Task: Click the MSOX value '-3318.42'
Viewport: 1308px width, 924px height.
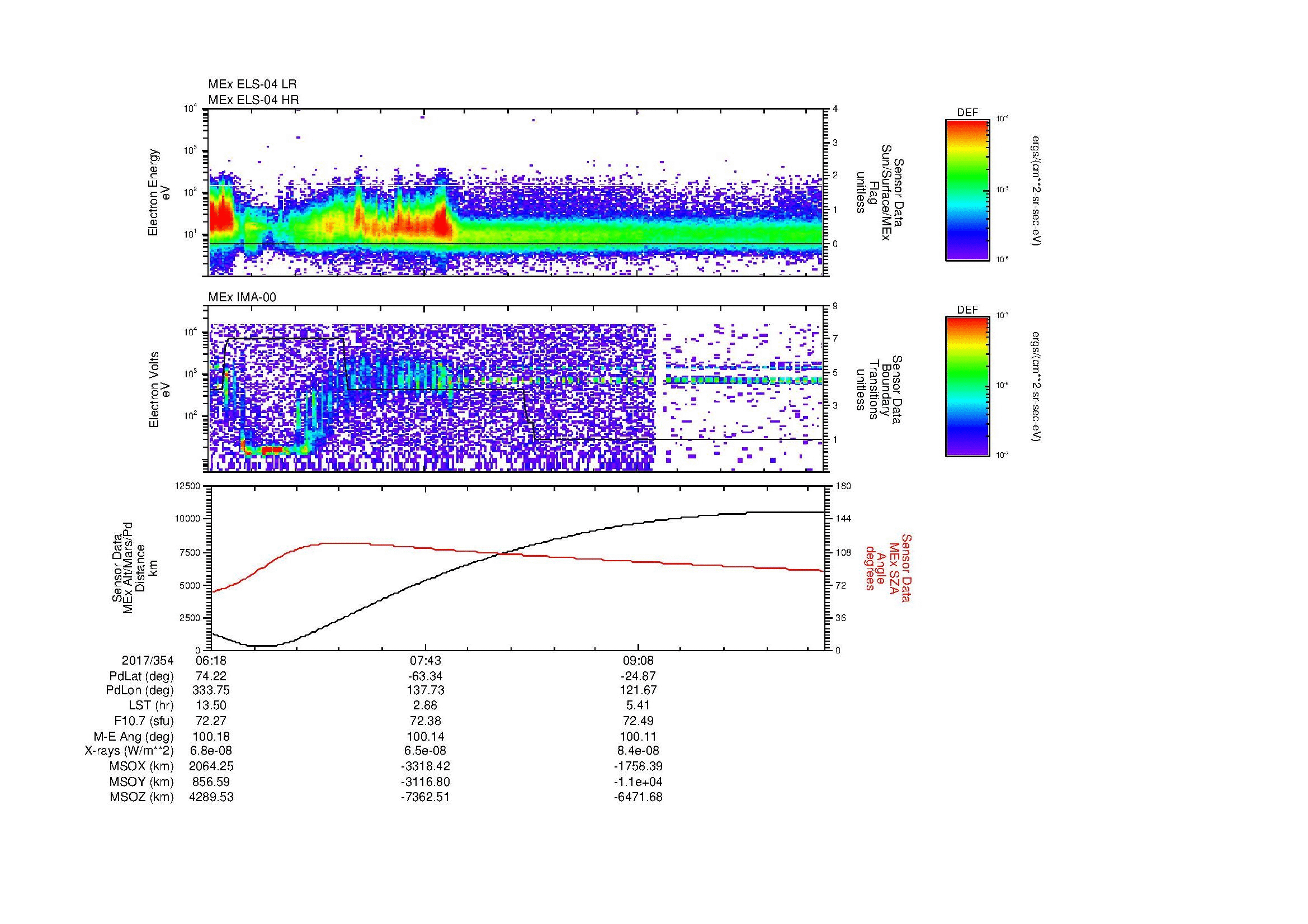Action: (425, 766)
